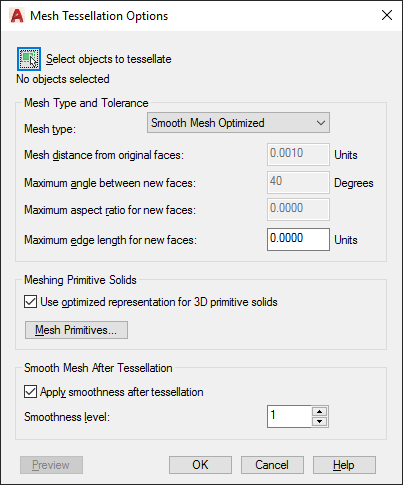Confirm settings with the OK button
Viewport: 403px width, 485px height.
point(200,465)
